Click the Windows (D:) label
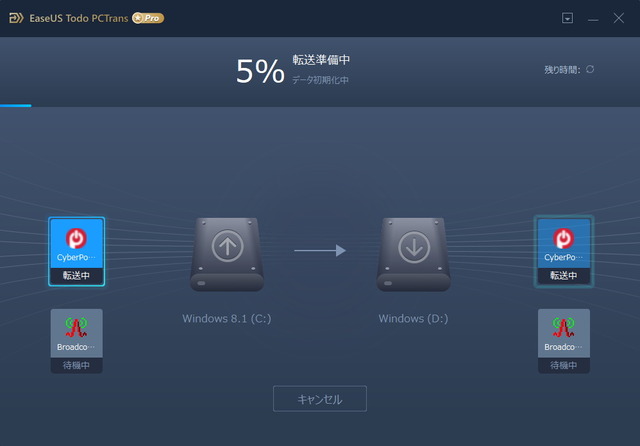 pos(413,318)
